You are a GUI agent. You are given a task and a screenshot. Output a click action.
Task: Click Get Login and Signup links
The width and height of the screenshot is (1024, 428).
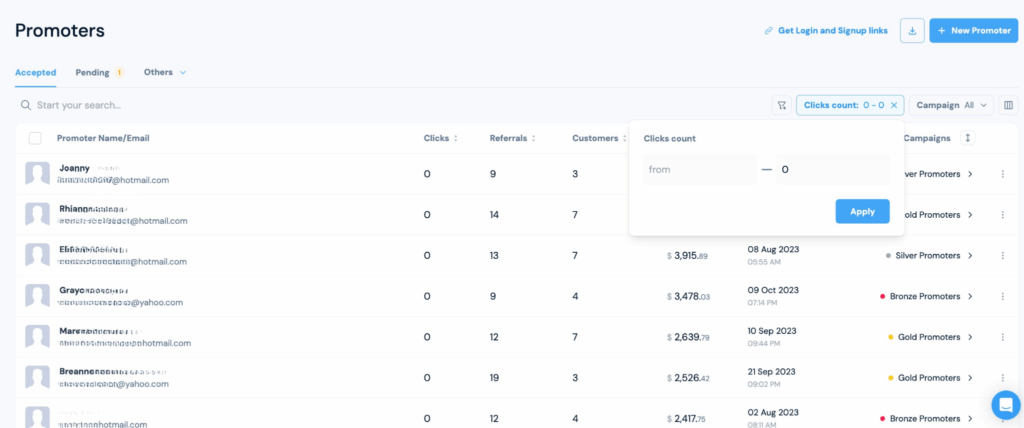click(826, 31)
